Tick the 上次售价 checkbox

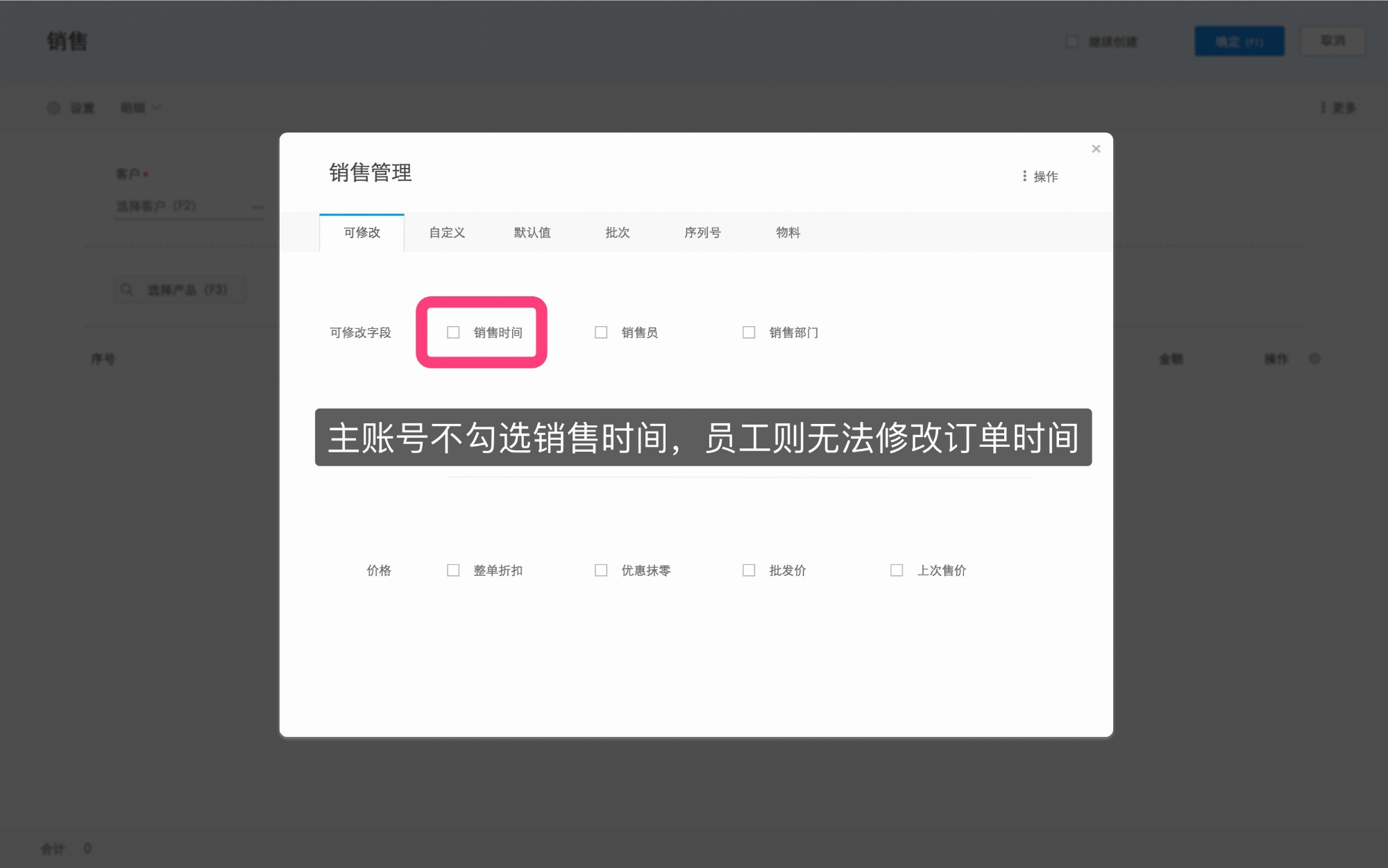(897, 570)
